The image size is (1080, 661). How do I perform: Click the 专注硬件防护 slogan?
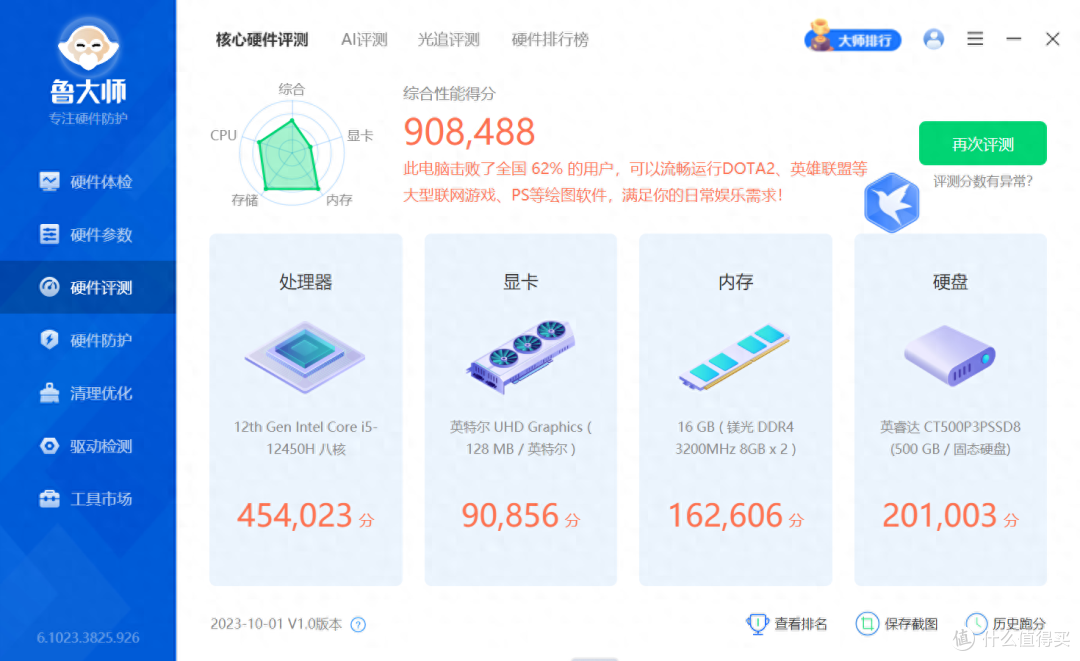click(88, 118)
